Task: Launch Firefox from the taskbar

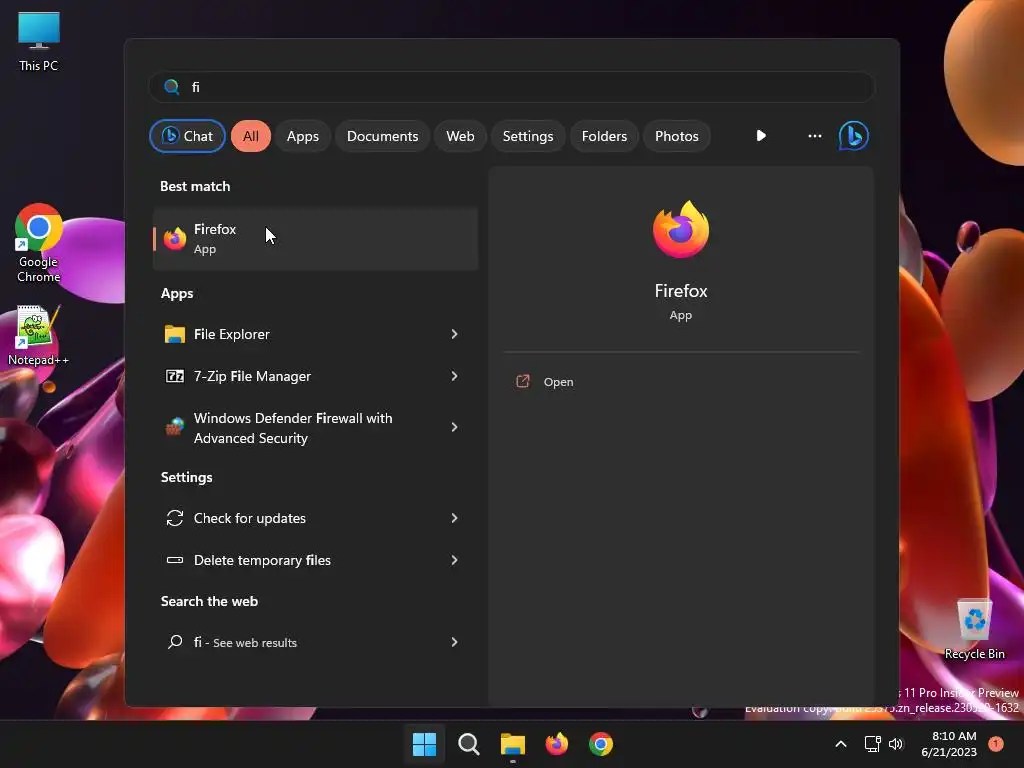Action: pos(556,744)
